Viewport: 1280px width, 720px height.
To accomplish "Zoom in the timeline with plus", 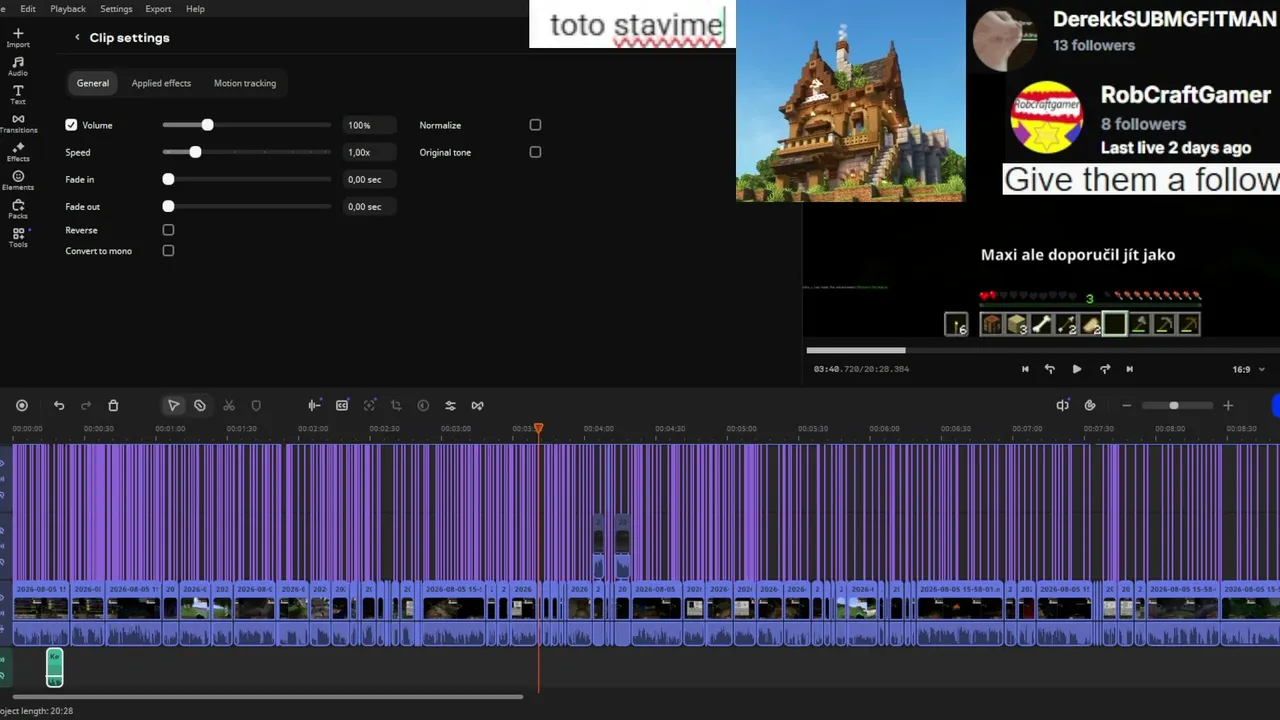I will 1228,405.
